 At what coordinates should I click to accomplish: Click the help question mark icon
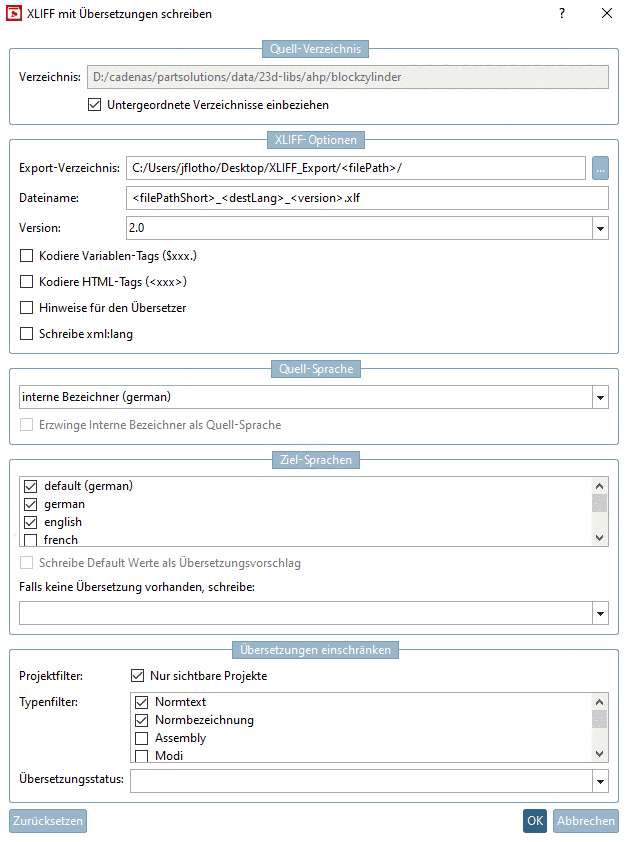[x=562, y=14]
